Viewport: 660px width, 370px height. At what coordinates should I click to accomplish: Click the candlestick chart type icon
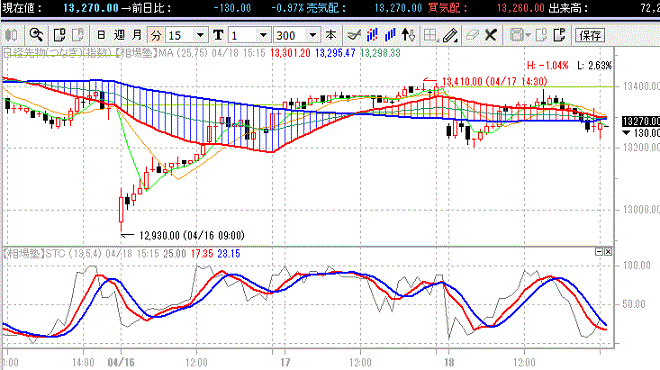pos(11,35)
